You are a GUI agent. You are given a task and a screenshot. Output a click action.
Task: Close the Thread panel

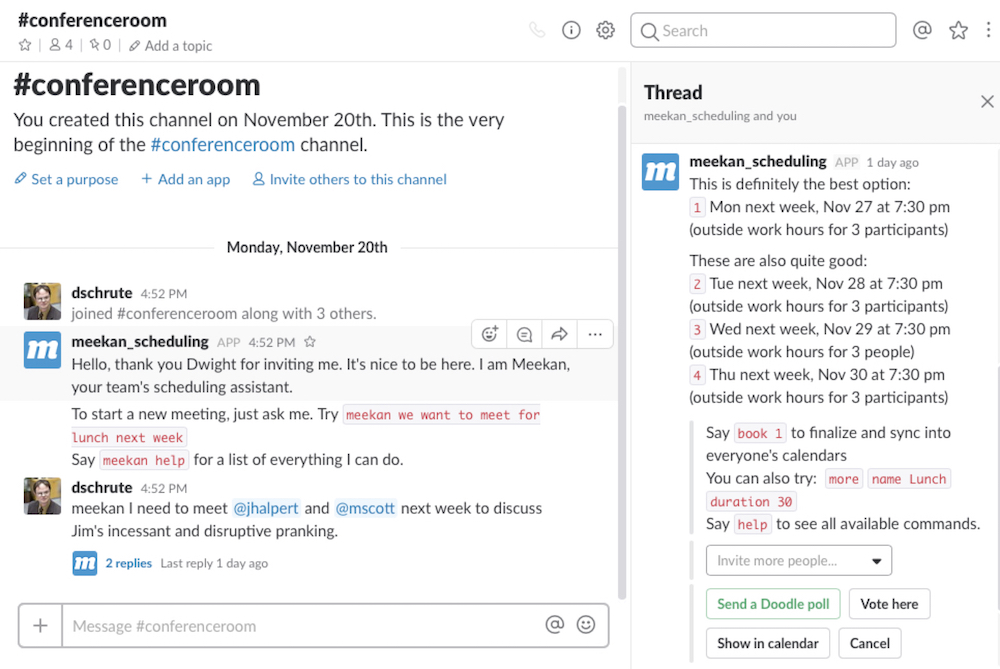coord(987,101)
